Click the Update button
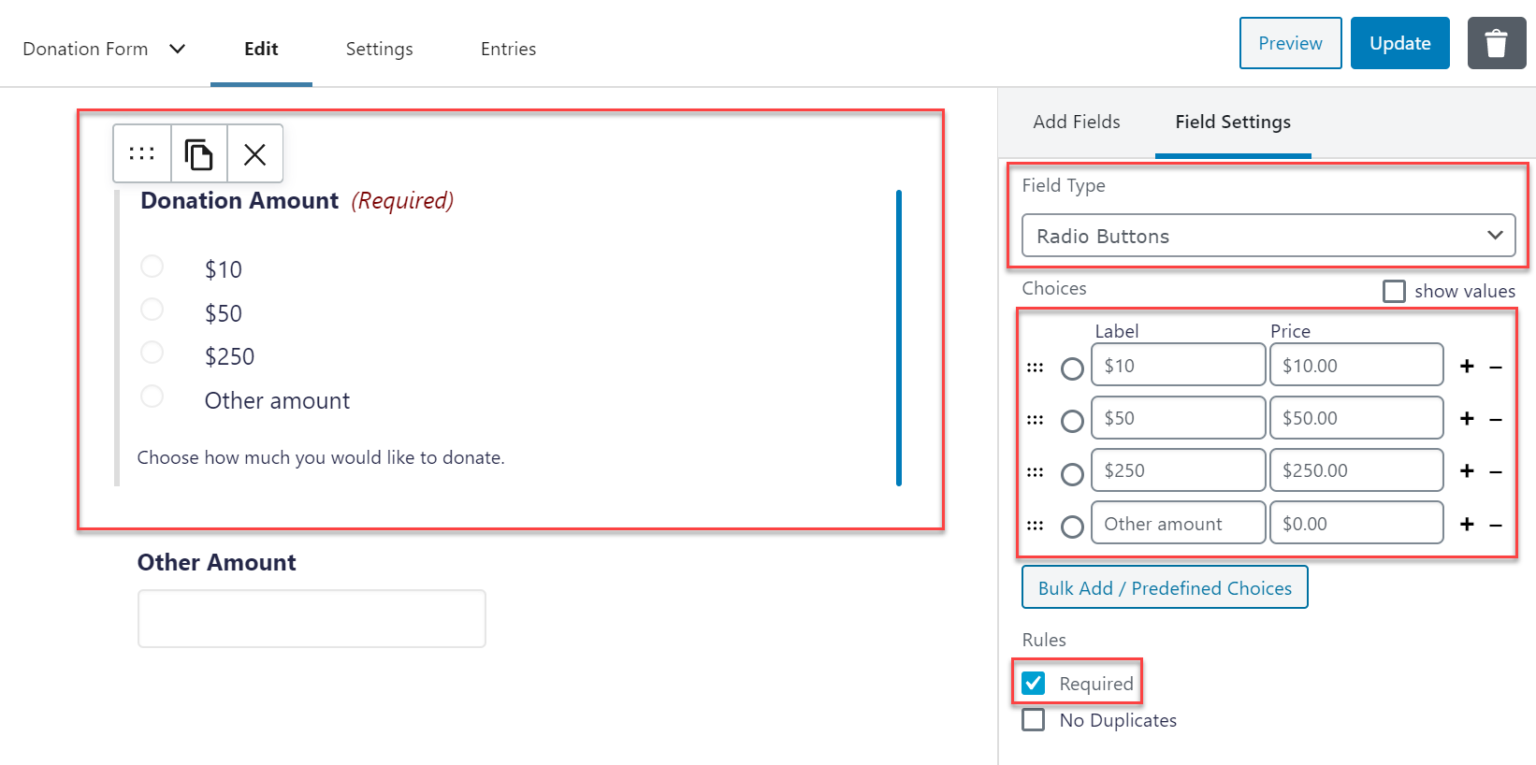 coord(1399,43)
